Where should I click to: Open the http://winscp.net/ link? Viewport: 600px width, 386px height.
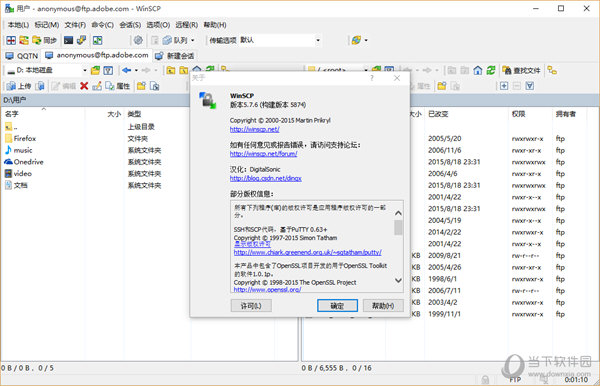(254, 130)
